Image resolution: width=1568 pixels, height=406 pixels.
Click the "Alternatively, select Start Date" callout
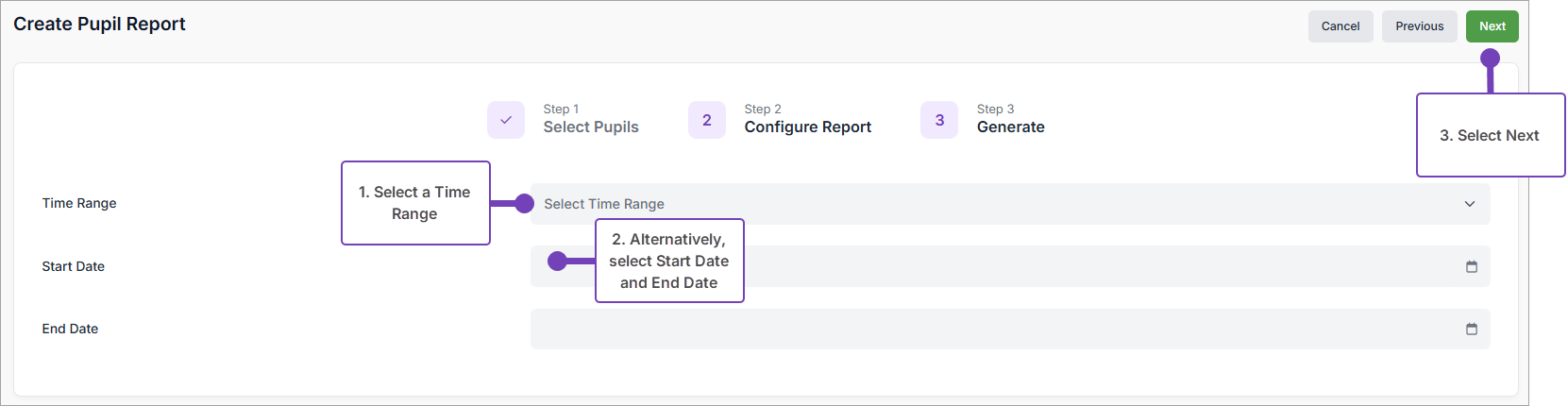click(669, 262)
